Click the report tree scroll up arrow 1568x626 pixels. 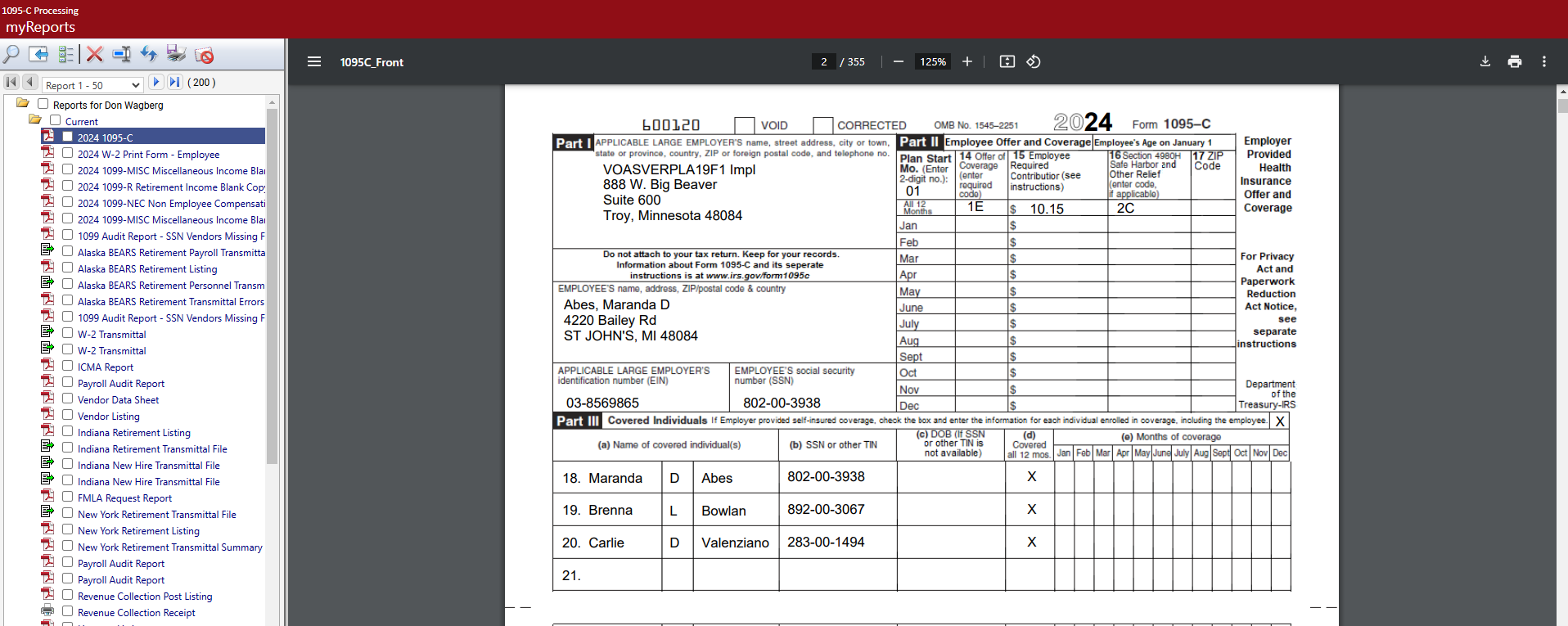point(272,102)
